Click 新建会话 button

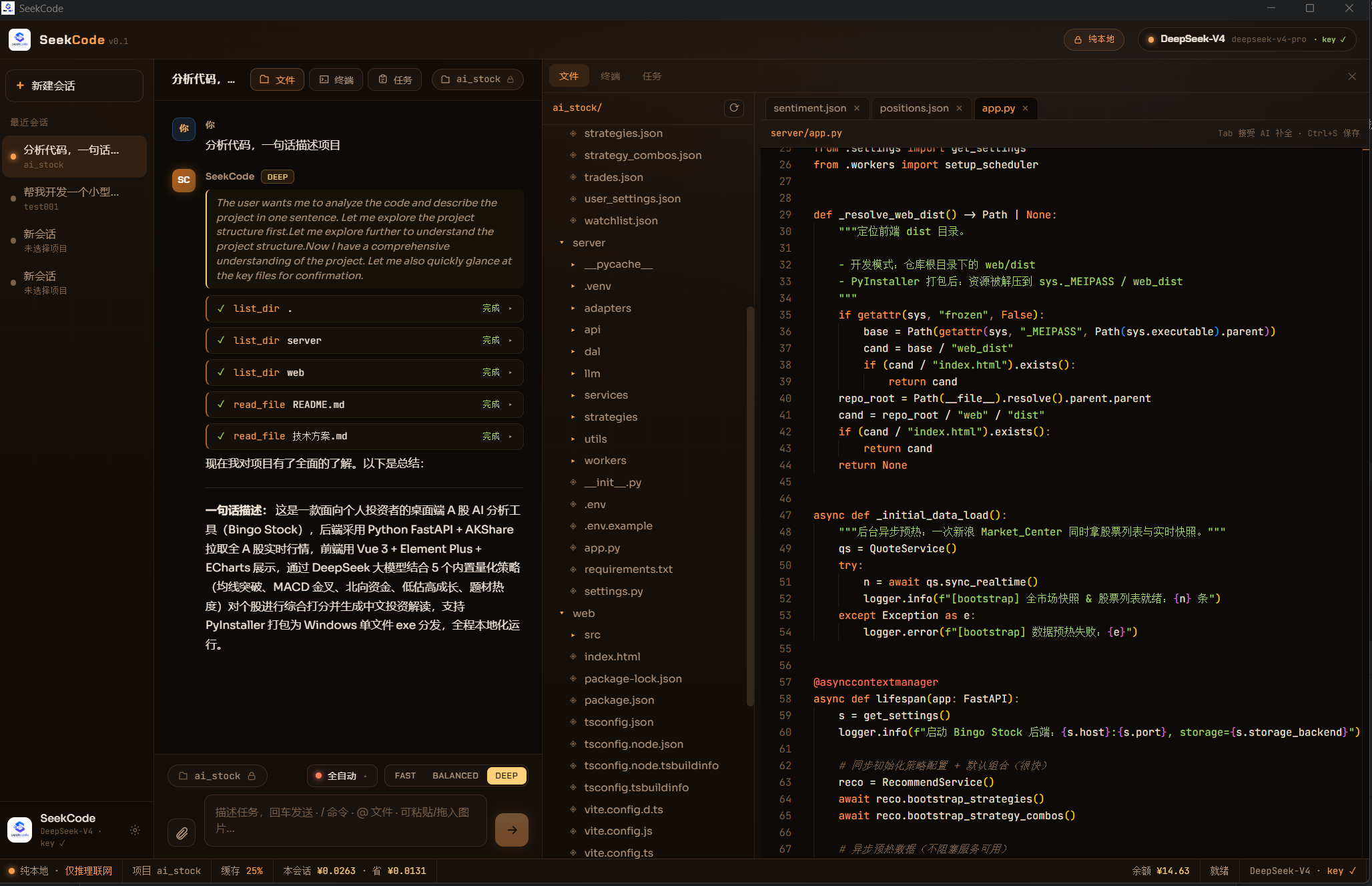tap(74, 86)
